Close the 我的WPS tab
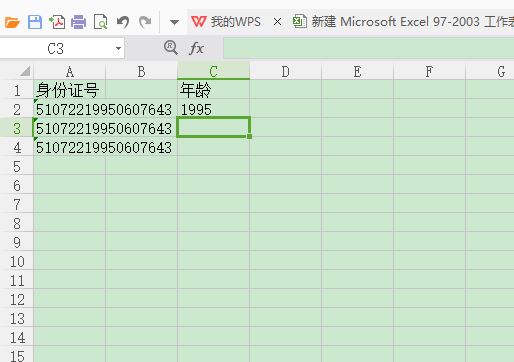This screenshot has width=514, height=362. coord(277,22)
